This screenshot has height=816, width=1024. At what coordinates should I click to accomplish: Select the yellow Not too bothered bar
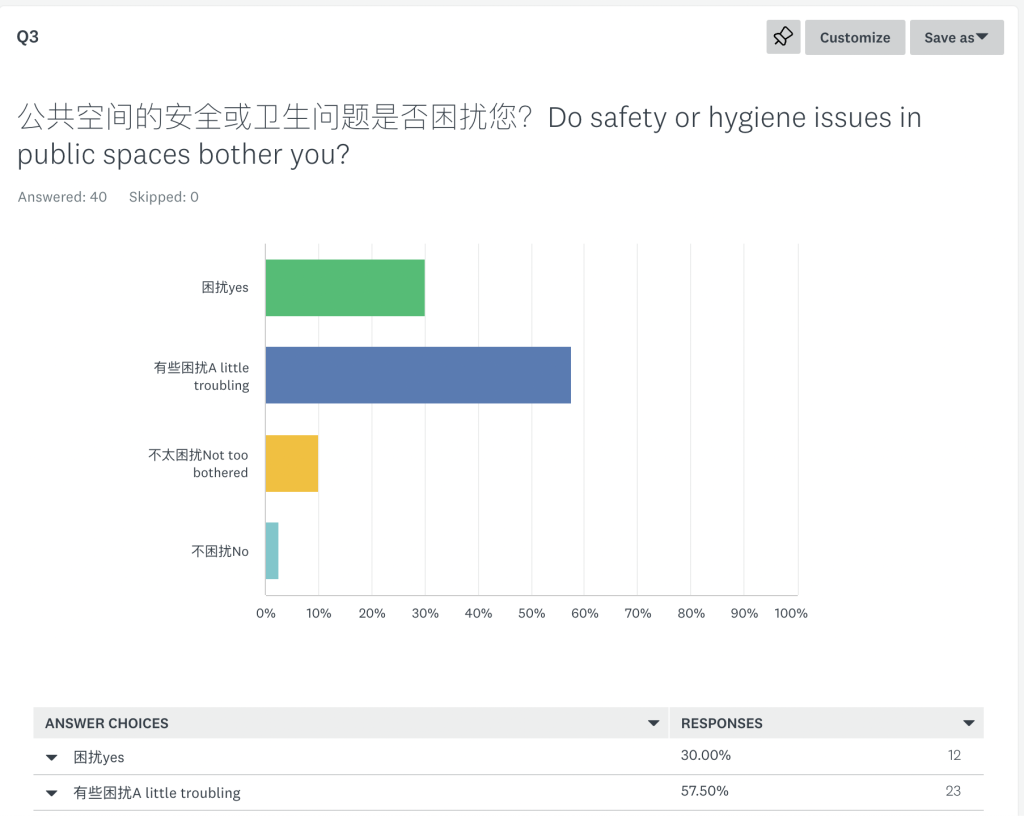(x=292, y=463)
